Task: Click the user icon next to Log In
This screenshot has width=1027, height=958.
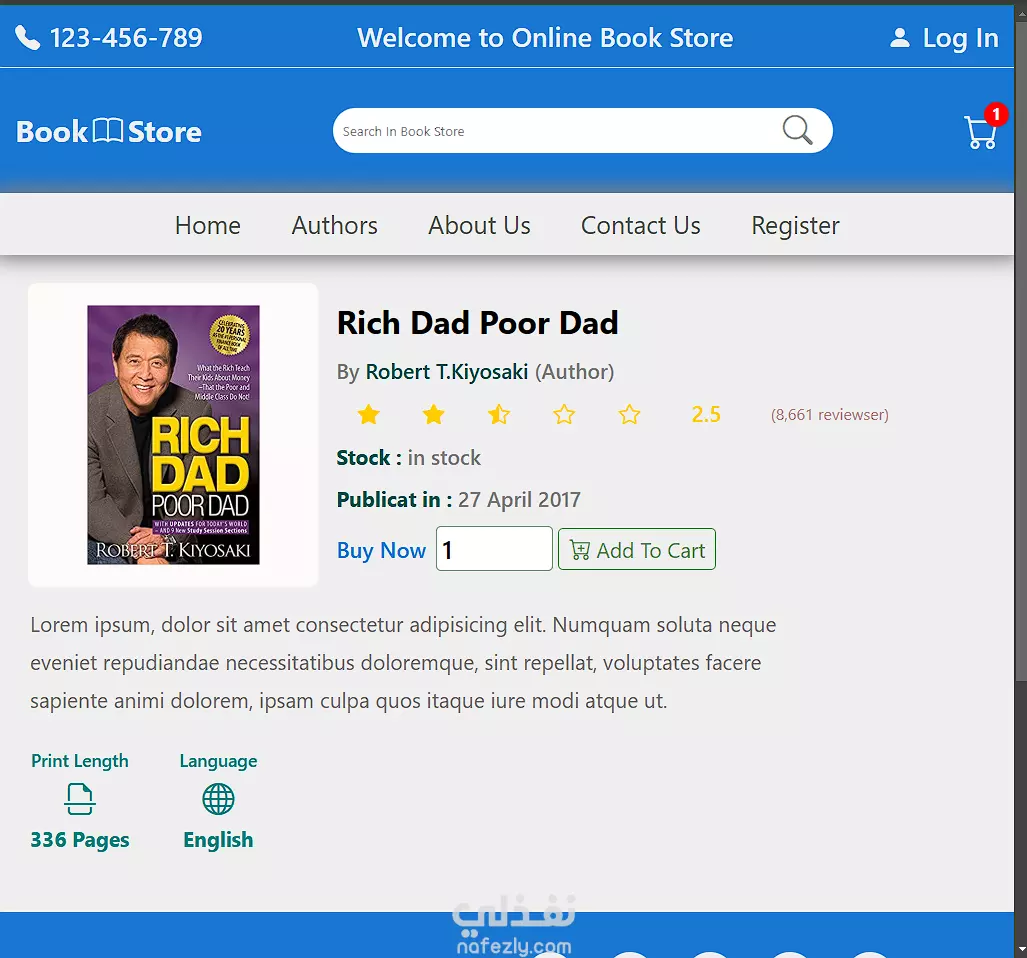Action: pos(900,37)
